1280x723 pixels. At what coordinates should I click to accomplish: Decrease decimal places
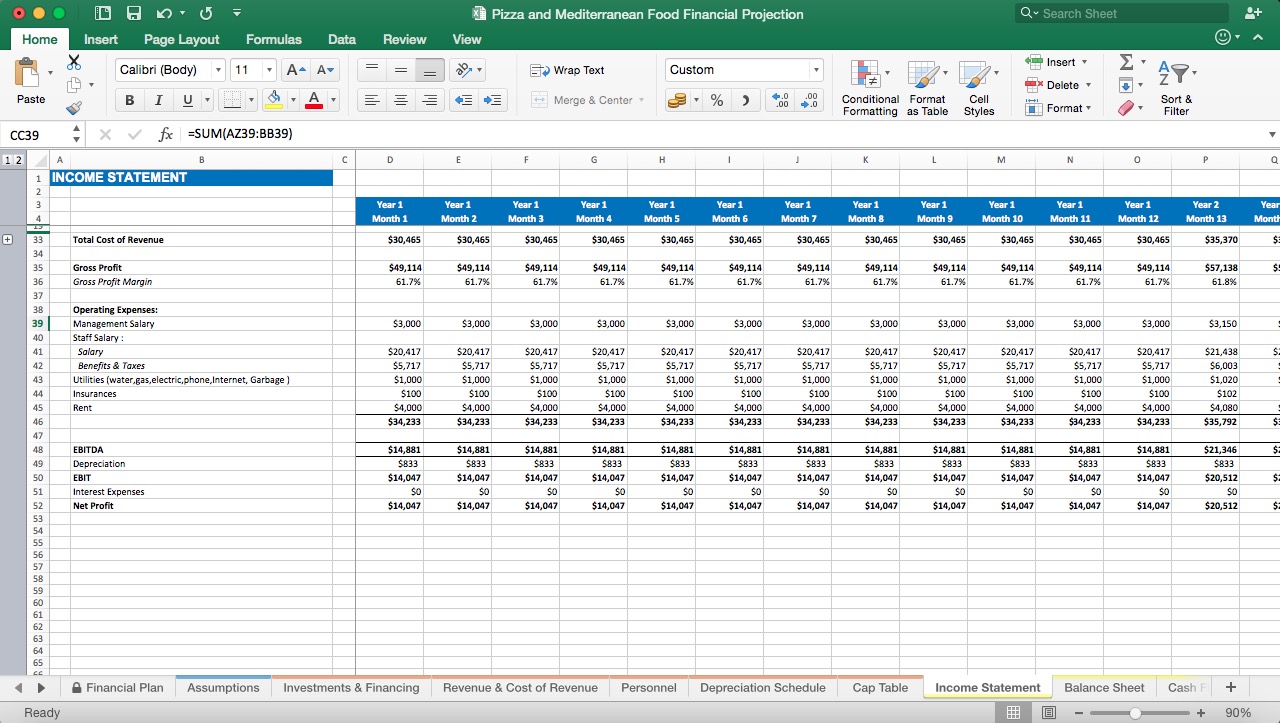(x=808, y=100)
